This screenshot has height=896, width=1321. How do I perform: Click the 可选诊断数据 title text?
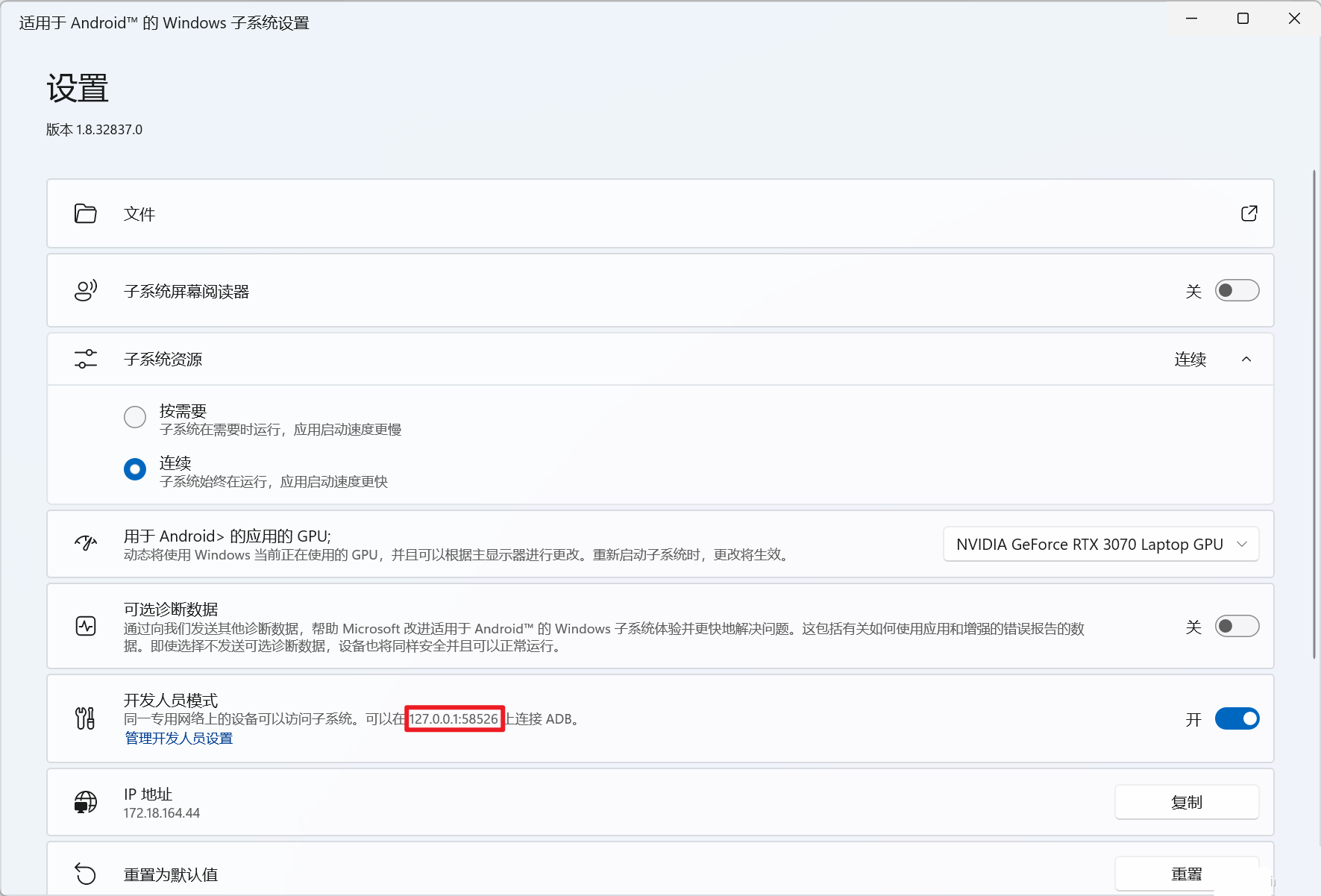point(171,610)
